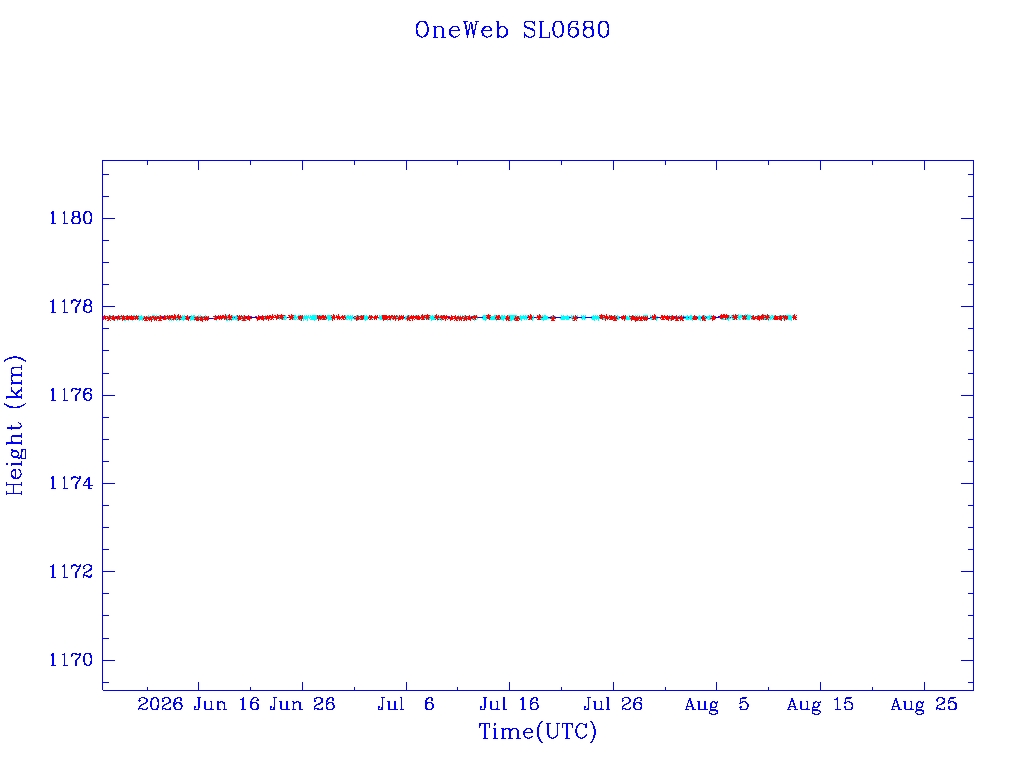Click the 1170 height axis label

pyautogui.click(x=71, y=660)
